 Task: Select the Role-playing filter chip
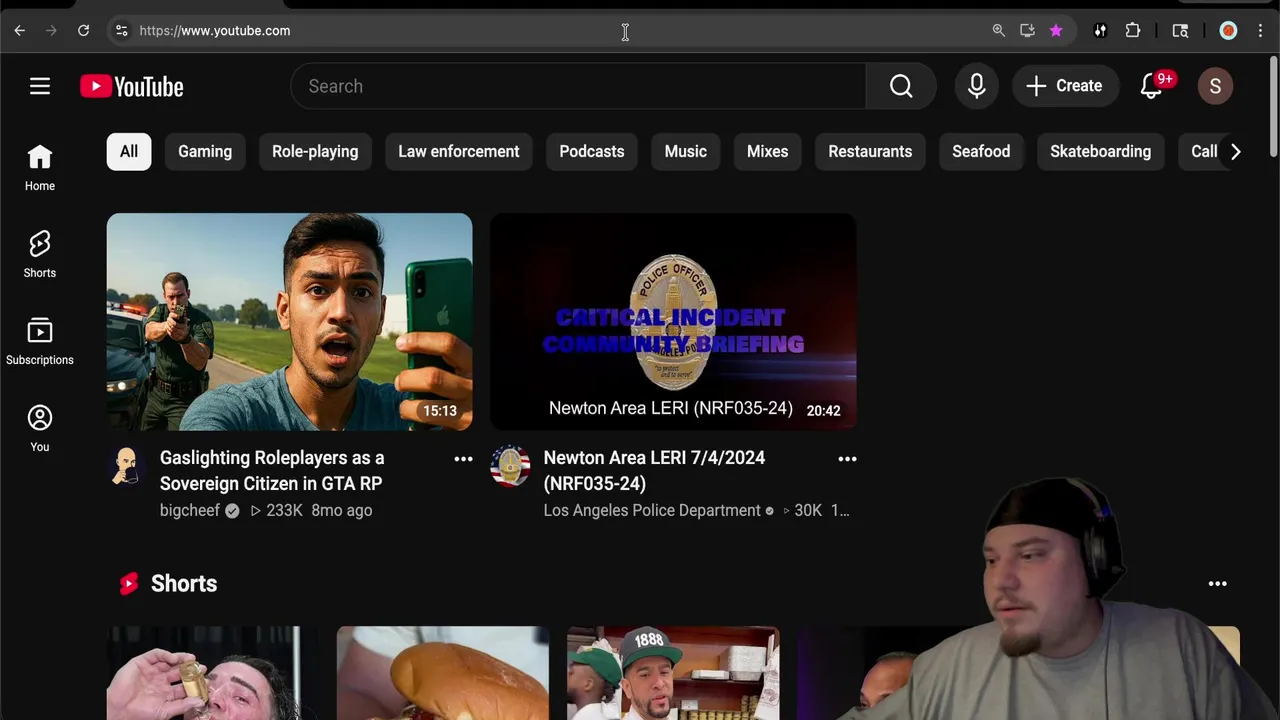point(315,152)
